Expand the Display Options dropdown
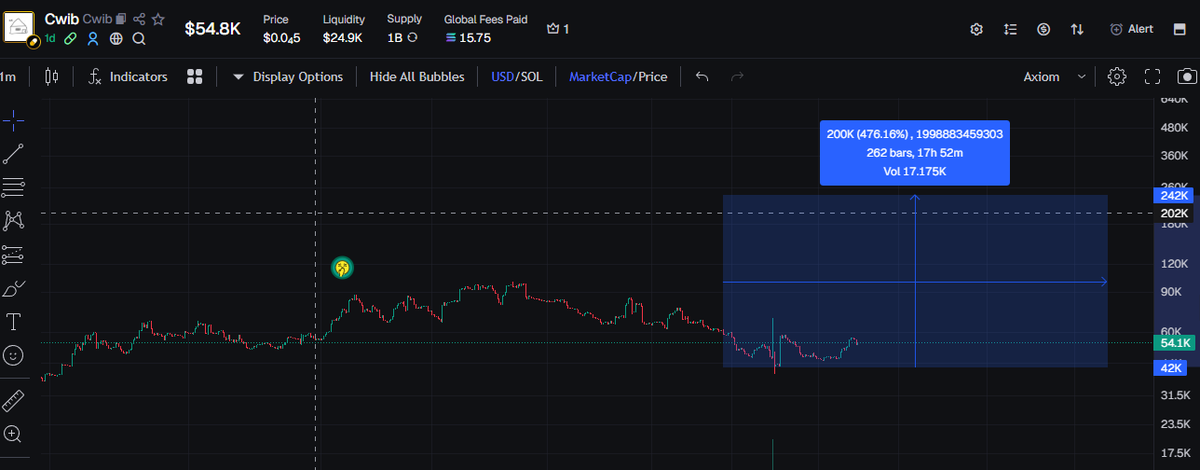The width and height of the screenshot is (1200, 470). [x=288, y=76]
